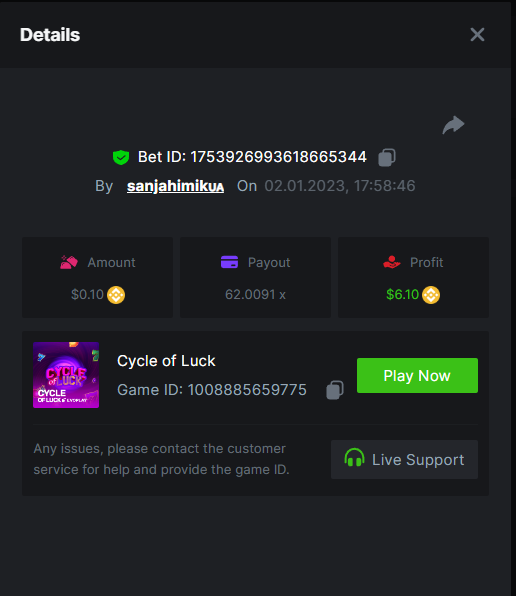Click the Play Now button
This screenshot has width=516, height=596.
pos(417,376)
